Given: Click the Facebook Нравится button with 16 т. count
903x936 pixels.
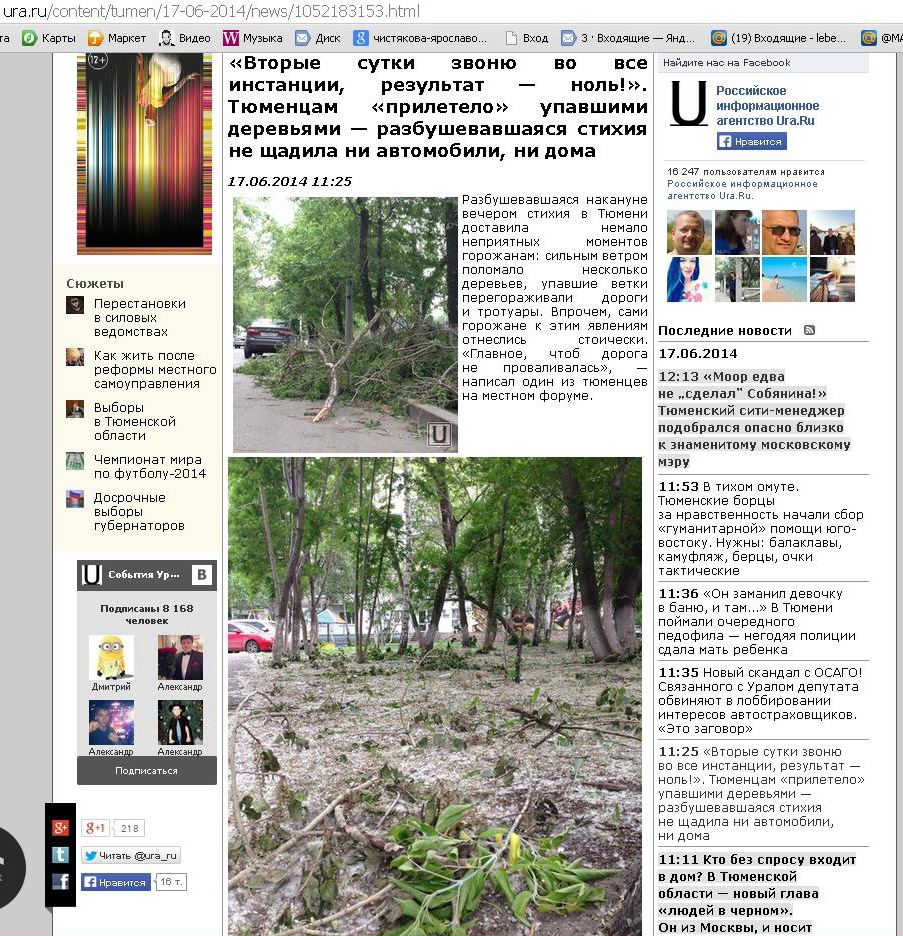Looking at the screenshot, I should tap(116, 882).
